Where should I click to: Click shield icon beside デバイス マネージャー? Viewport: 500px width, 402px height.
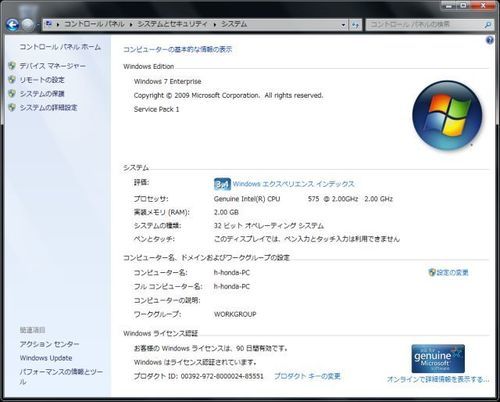point(12,66)
